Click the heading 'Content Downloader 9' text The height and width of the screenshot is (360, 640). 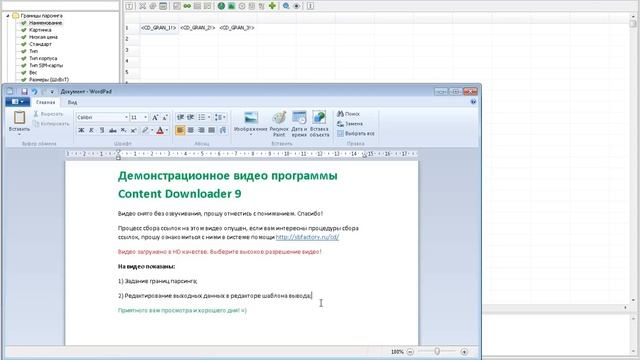tap(180, 193)
